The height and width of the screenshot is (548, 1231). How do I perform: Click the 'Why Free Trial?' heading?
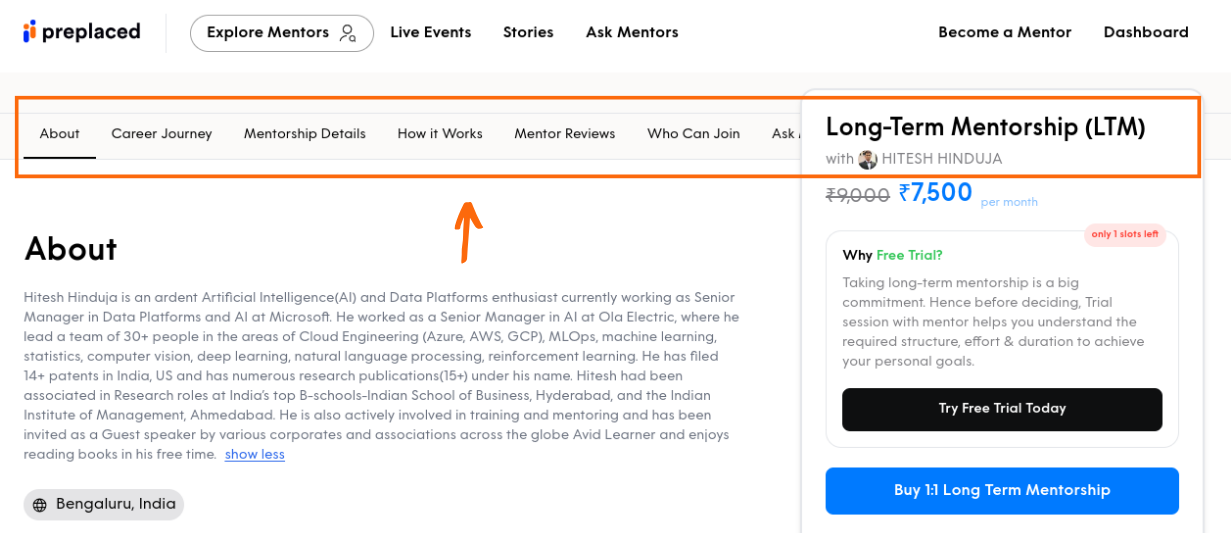[892, 255]
